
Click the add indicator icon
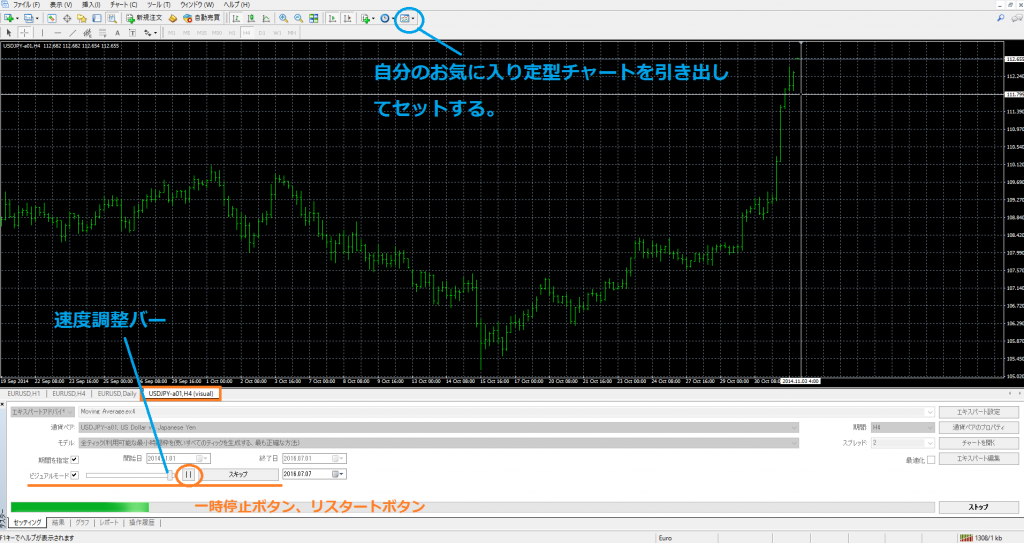coord(367,18)
